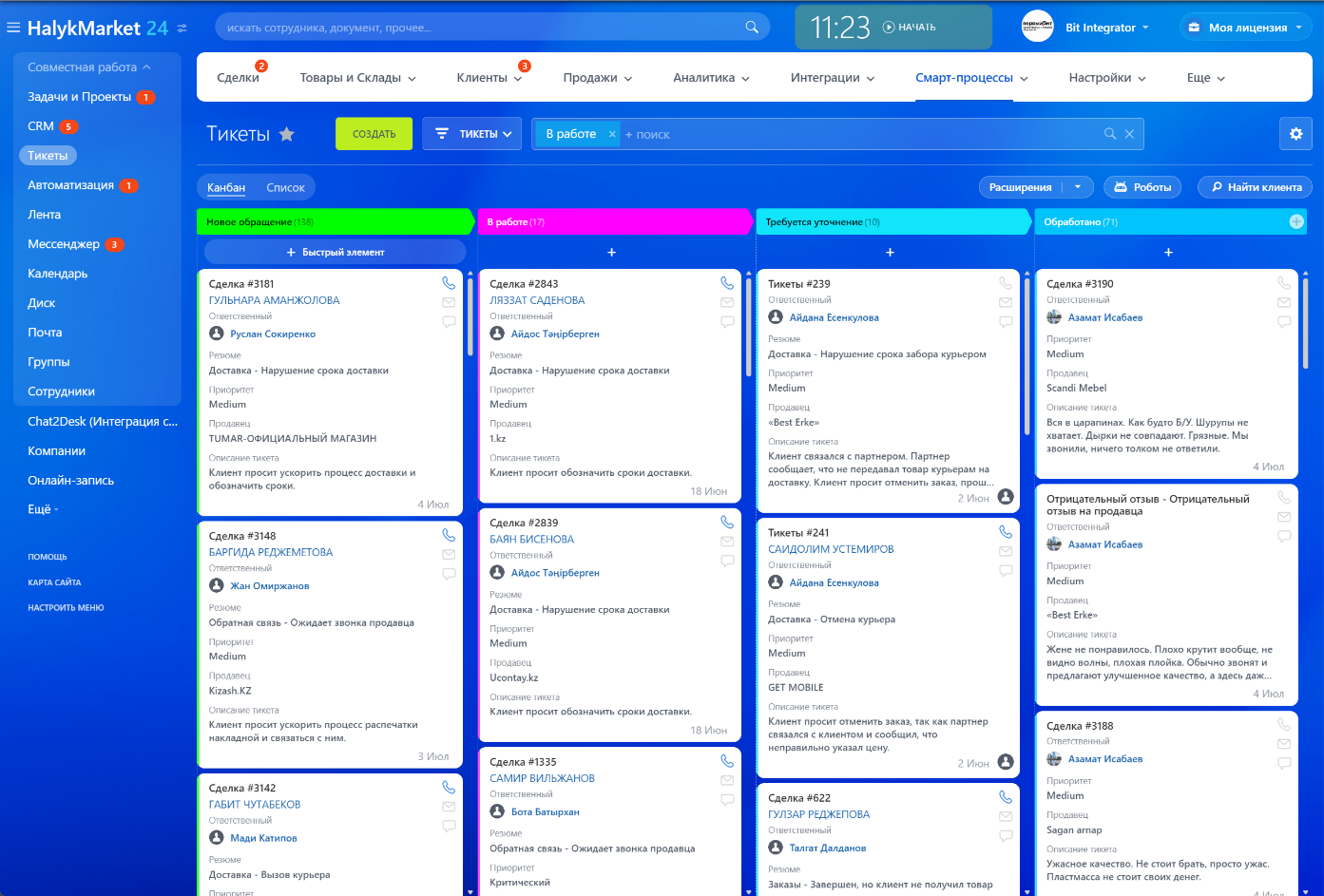Expand the Моя лицензия dropdown

coord(1247,28)
